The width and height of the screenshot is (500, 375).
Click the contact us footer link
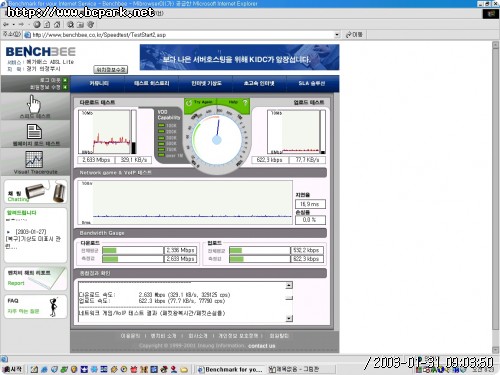click(x=262, y=346)
